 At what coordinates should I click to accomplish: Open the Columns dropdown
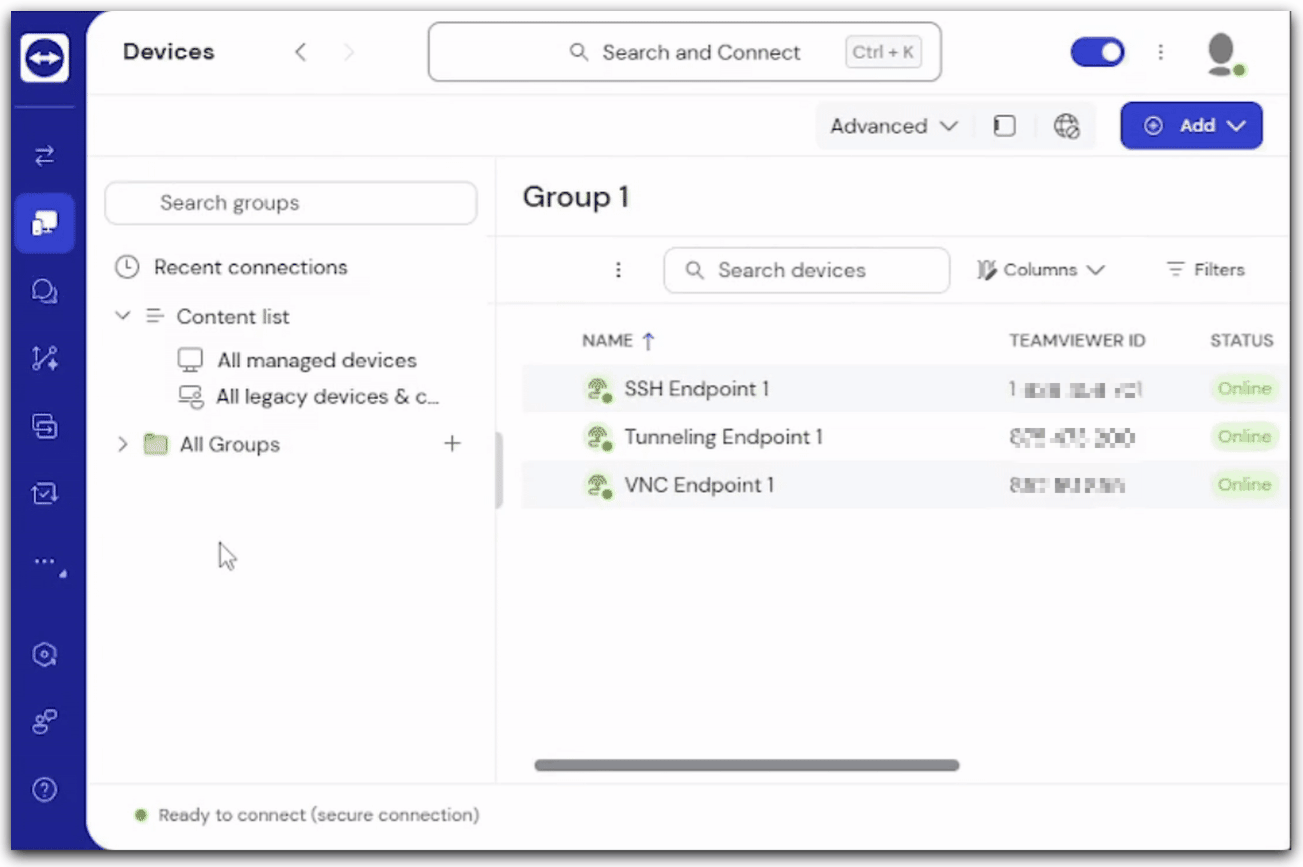(1040, 270)
